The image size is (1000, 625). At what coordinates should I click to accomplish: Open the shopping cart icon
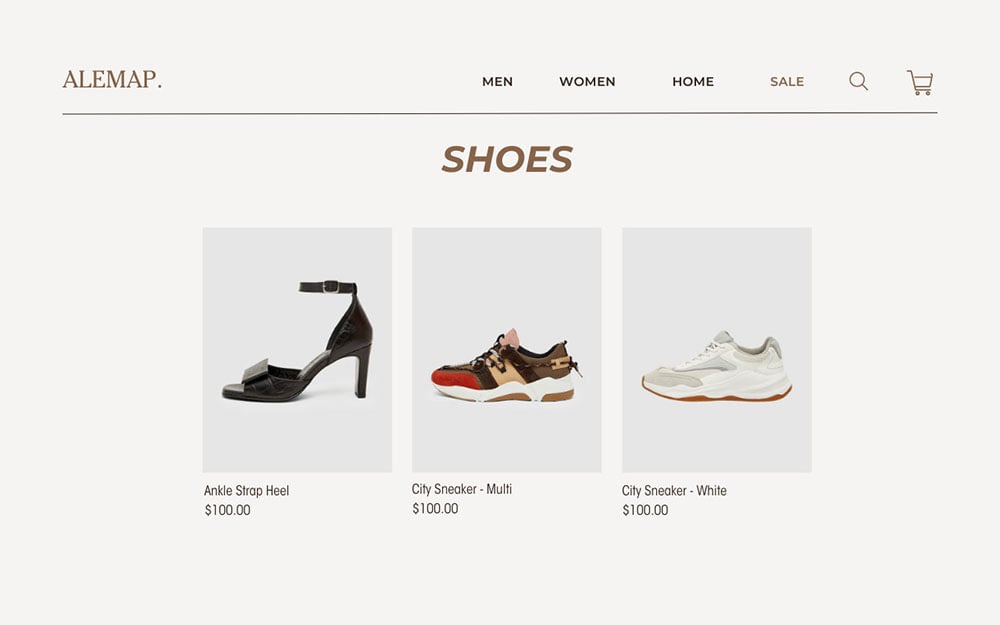pos(920,83)
